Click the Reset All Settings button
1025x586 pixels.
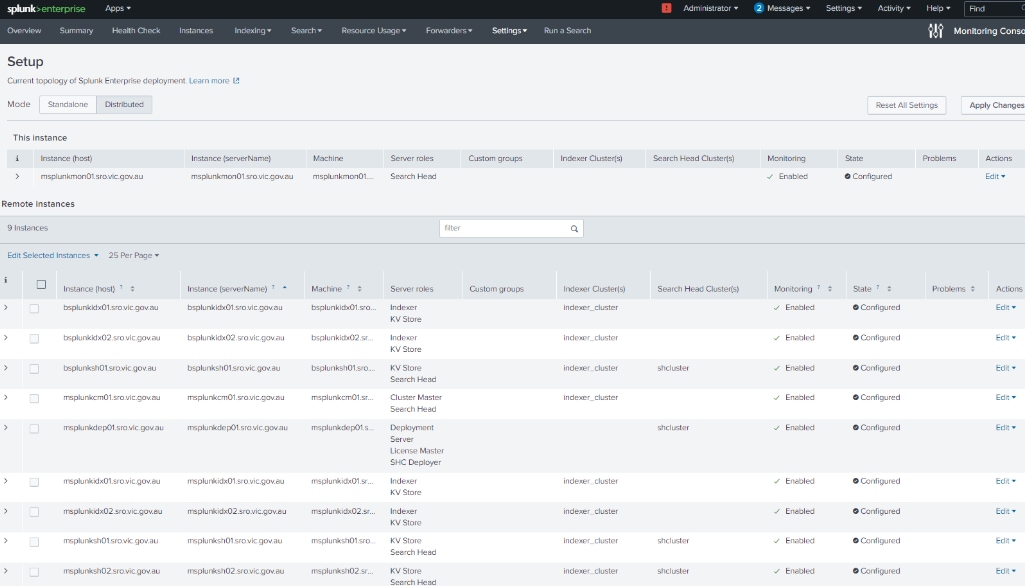coord(907,105)
